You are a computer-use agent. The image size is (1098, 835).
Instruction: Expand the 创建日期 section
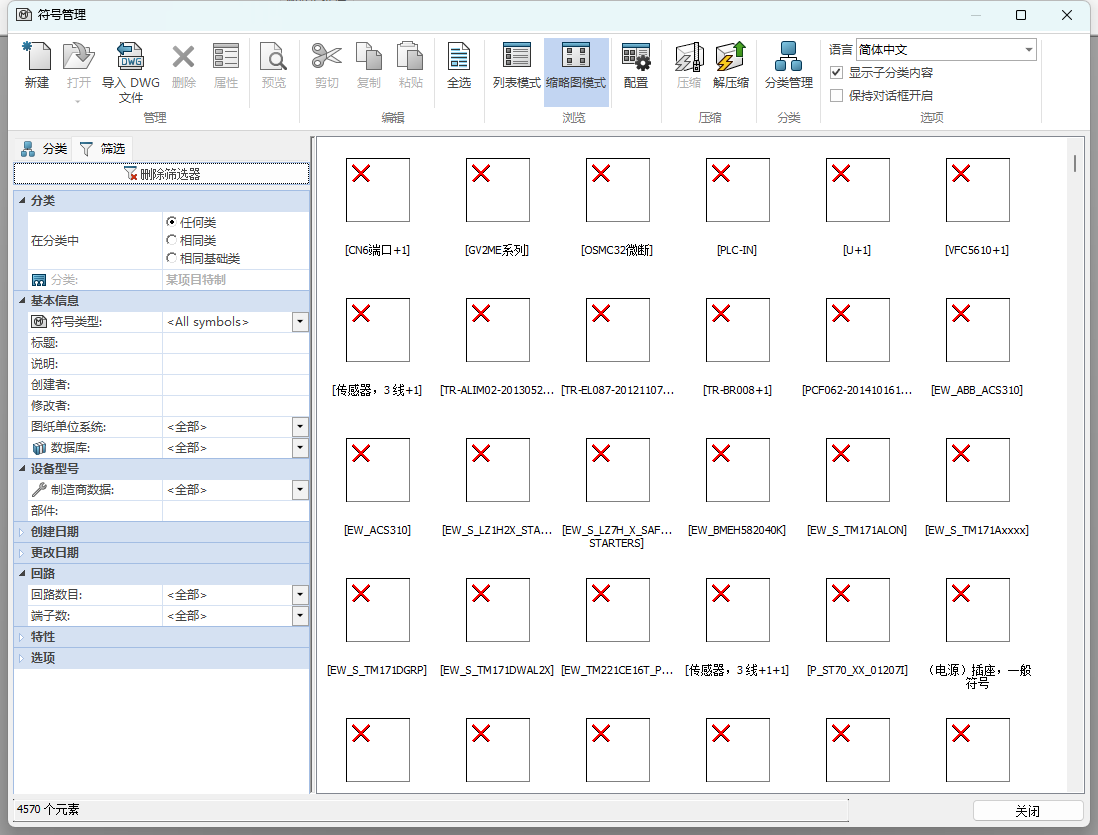21,532
